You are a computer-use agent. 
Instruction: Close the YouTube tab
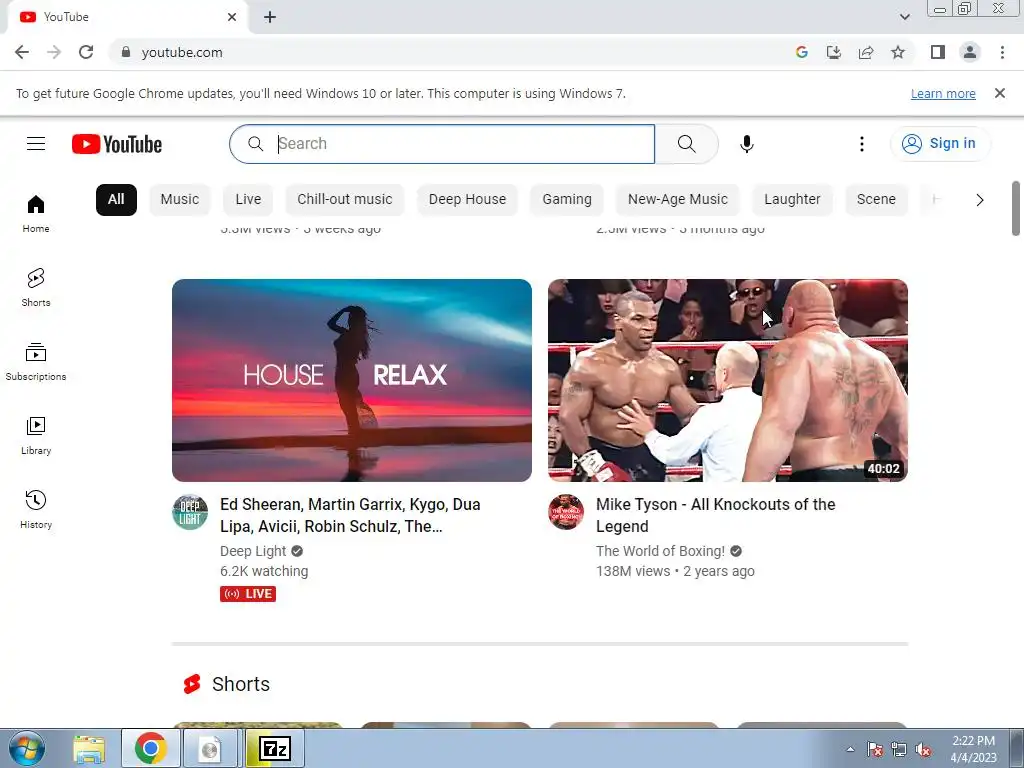coord(232,17)
